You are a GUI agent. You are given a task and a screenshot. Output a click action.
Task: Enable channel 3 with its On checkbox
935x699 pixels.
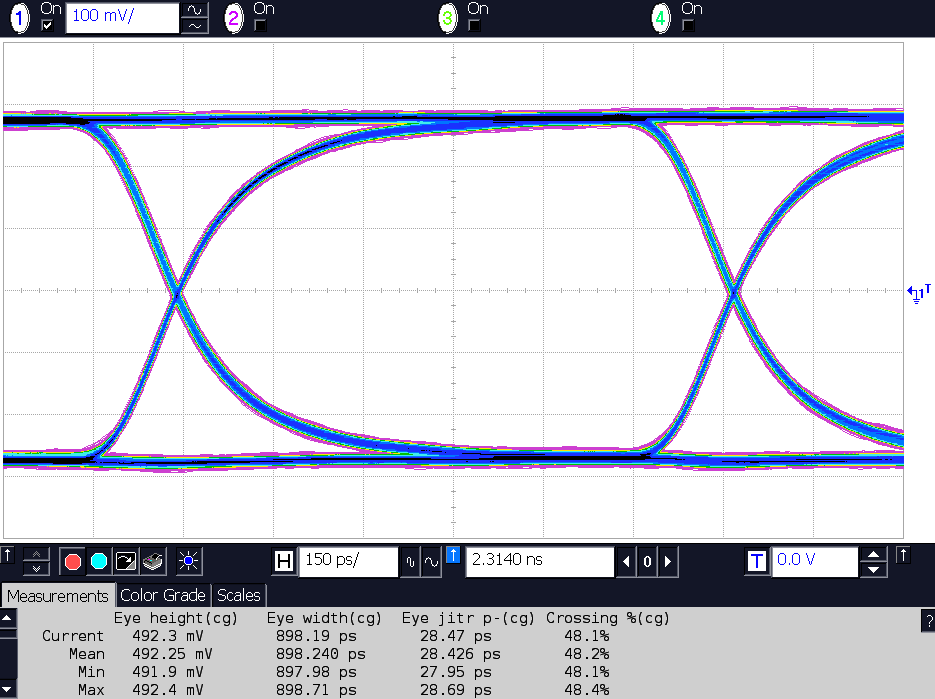click(474, 25)
